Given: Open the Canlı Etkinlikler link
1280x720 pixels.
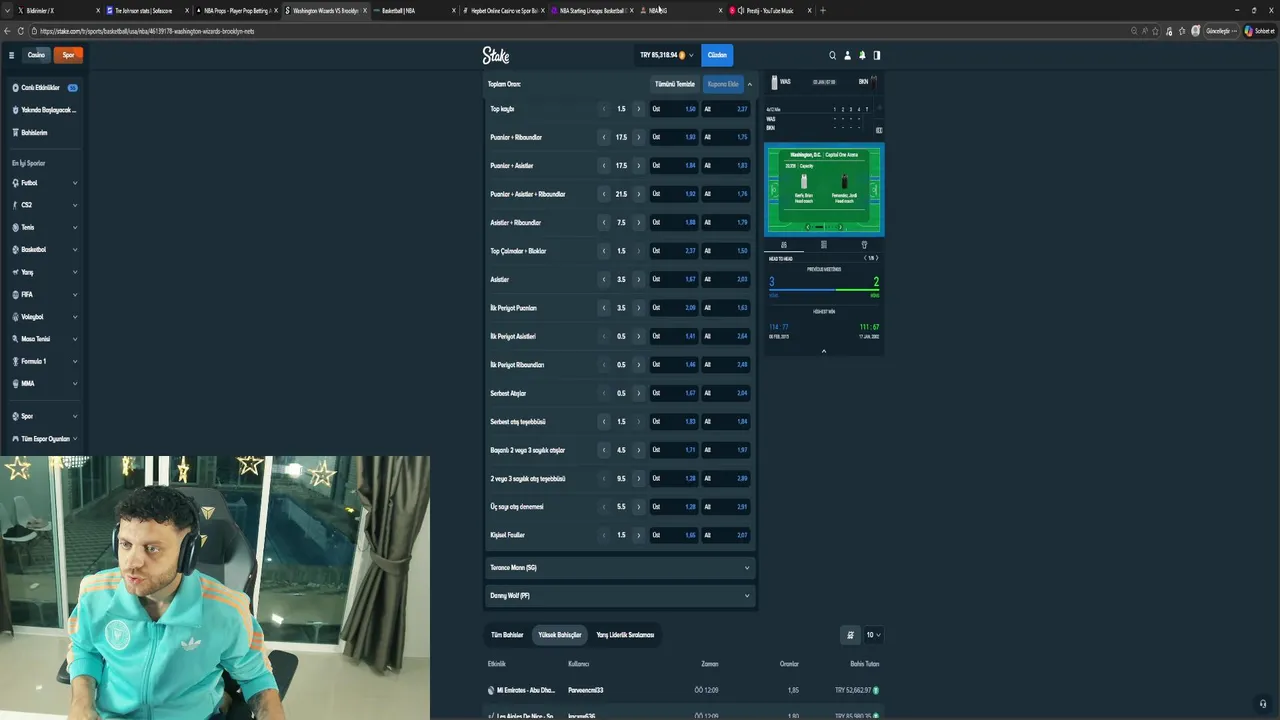Looking at the screenshot, I should point(41,88).
